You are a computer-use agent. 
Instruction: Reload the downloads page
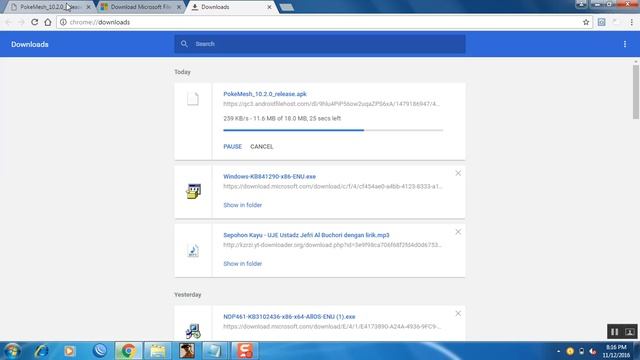pos(35,22)
